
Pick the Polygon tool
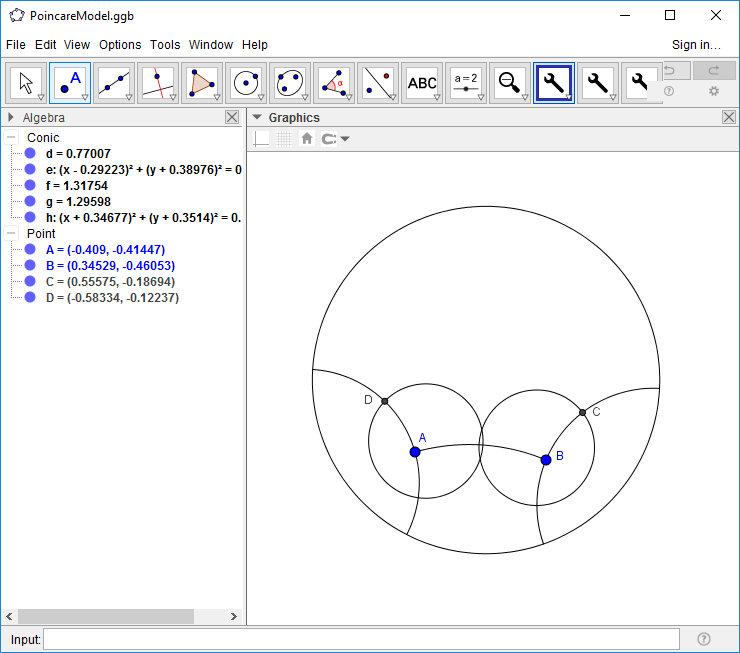coord(202,83)
